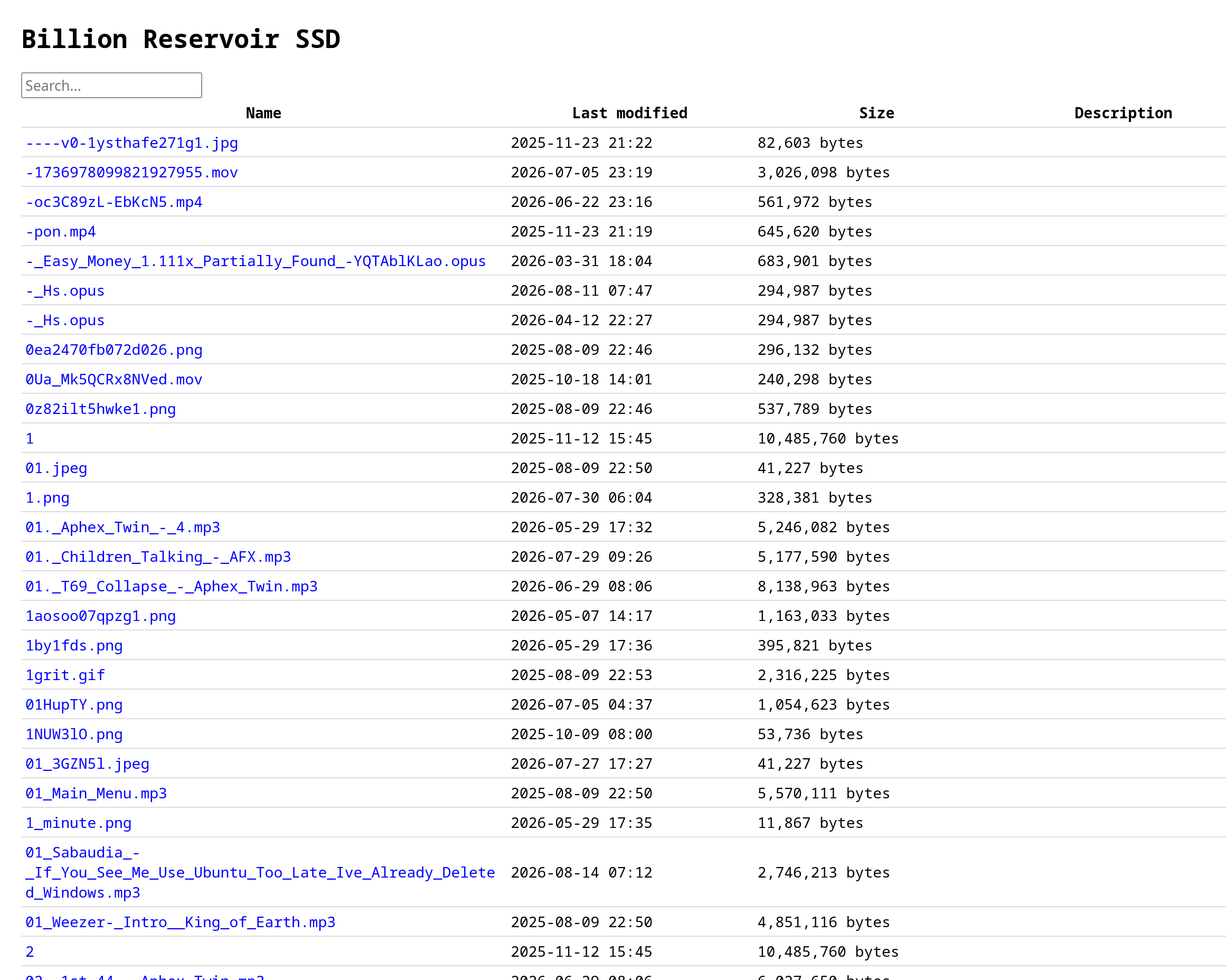Click the size 296,132 bytes

click(x=814, y=350)
